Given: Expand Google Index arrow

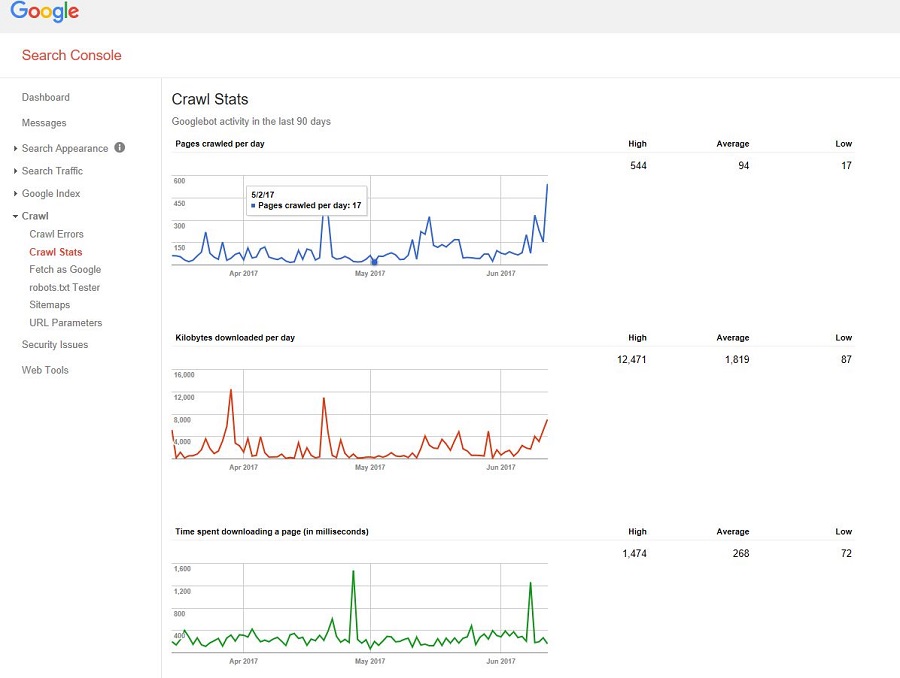Looking at the screenshot, I should coord(15,193).
